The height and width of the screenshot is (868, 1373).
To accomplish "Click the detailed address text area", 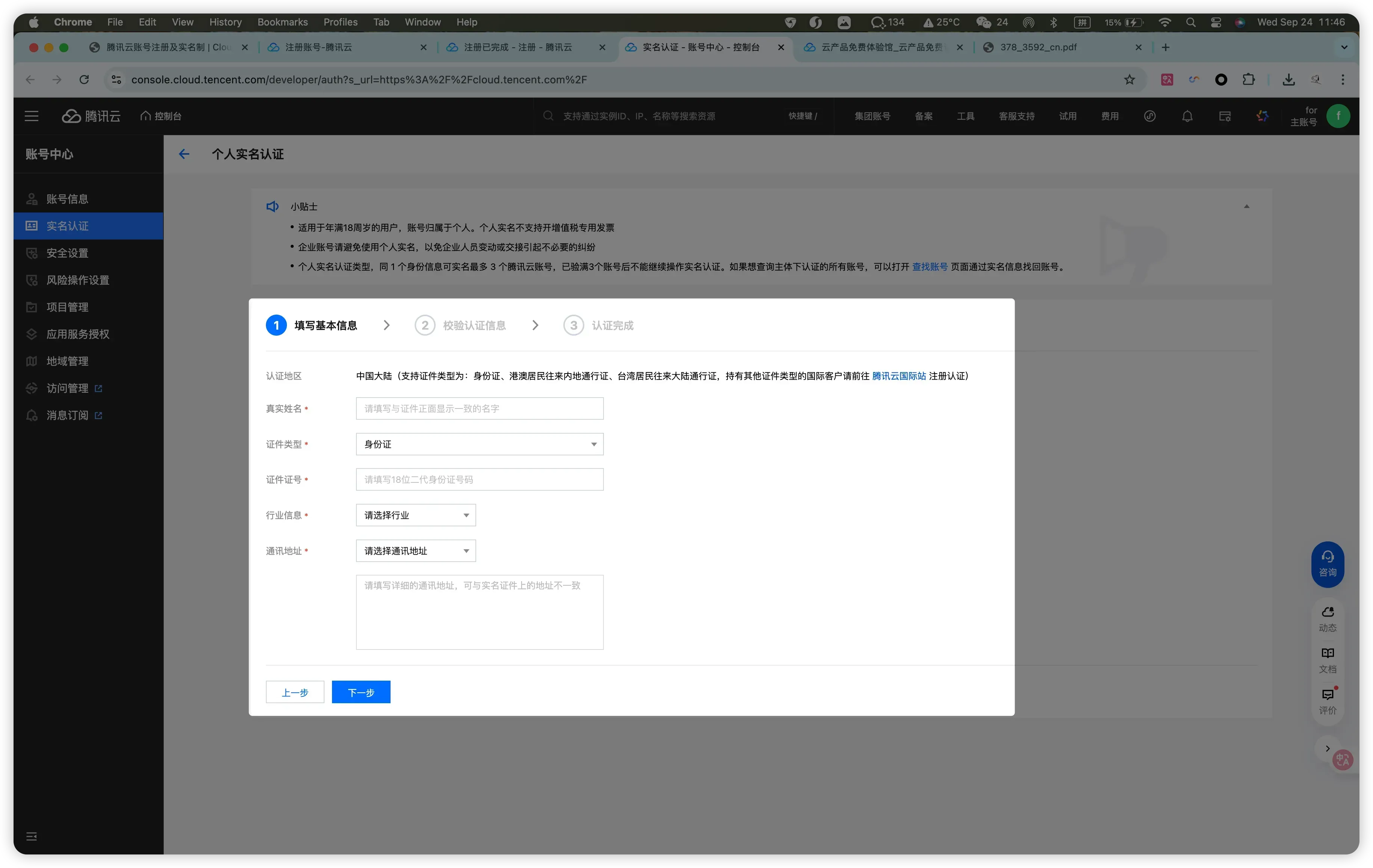I will (x=479, y=612).
